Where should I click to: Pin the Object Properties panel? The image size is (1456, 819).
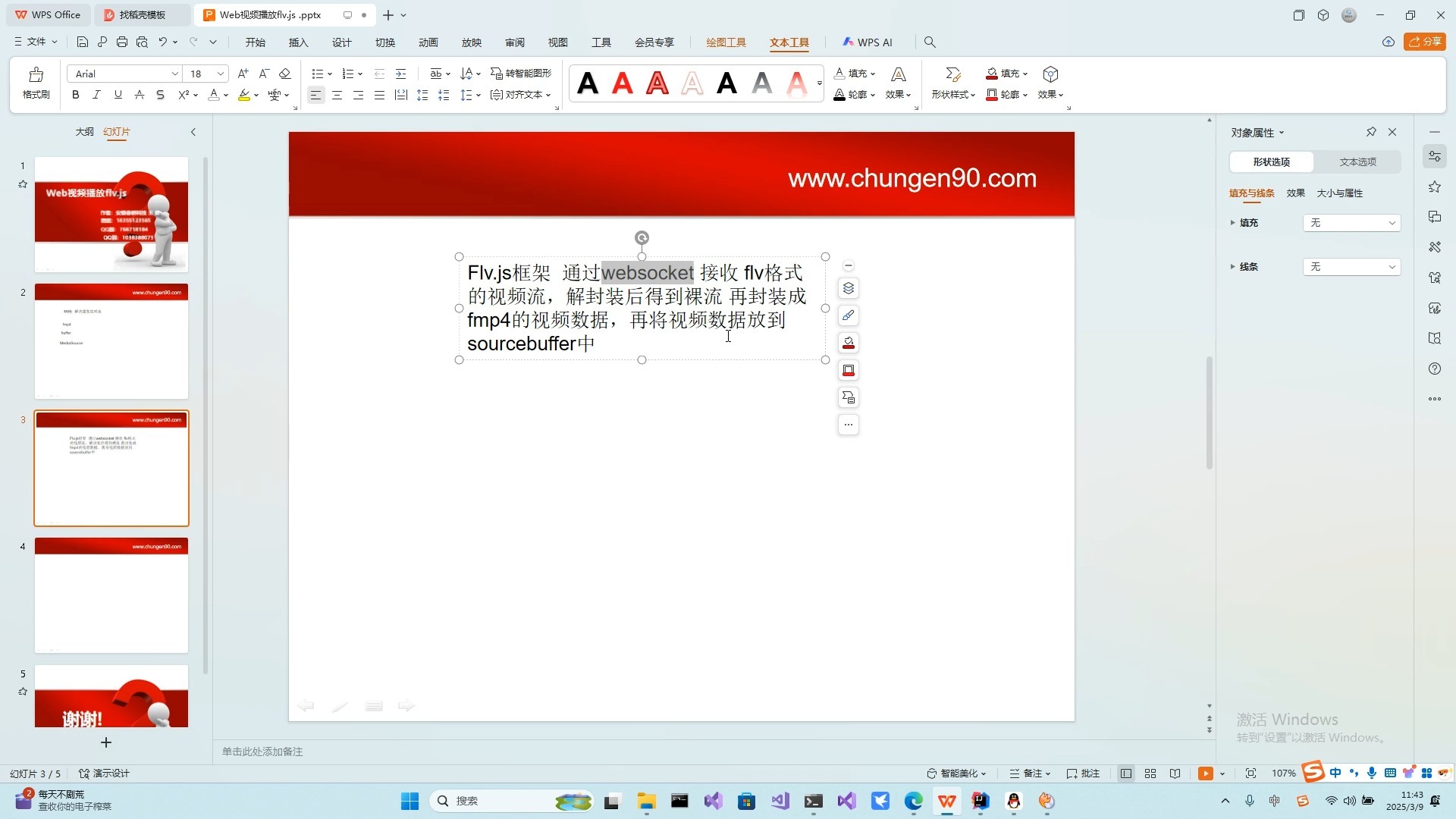(1371, 132)
